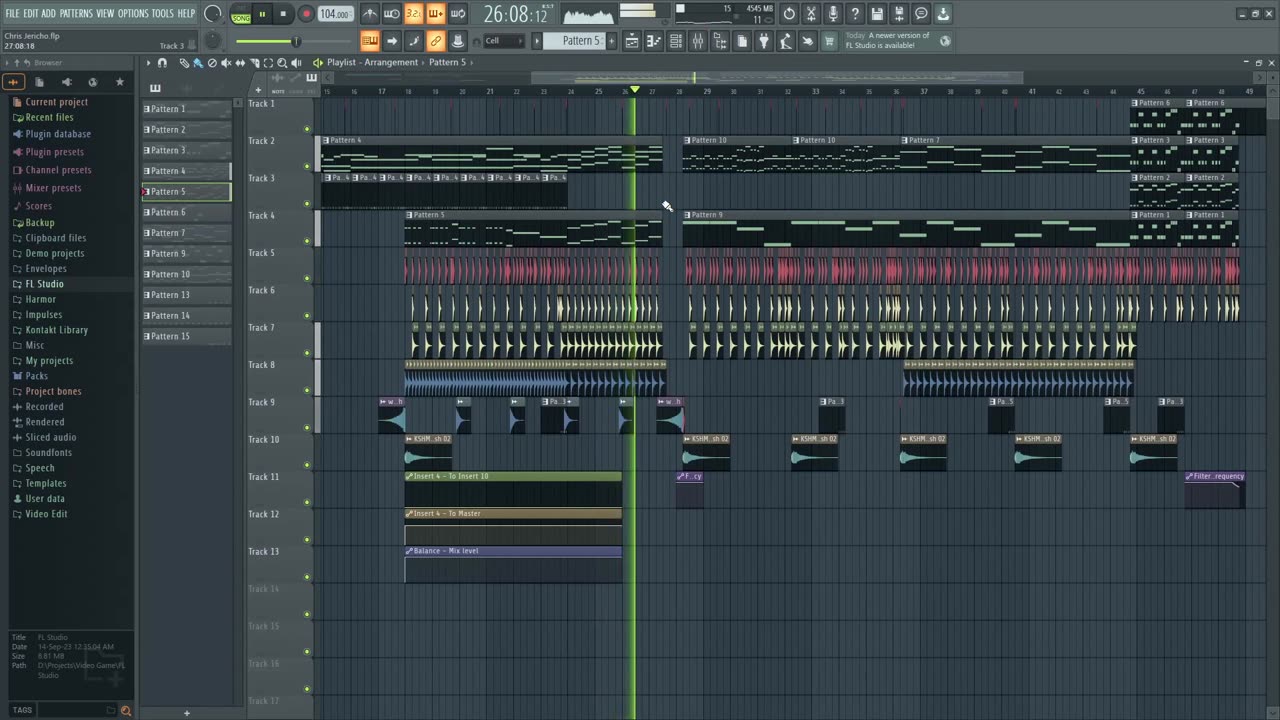The image size is (1280, 720).
Task: Open TAGS search magnifier in browser
Action: tap(126, 711)
